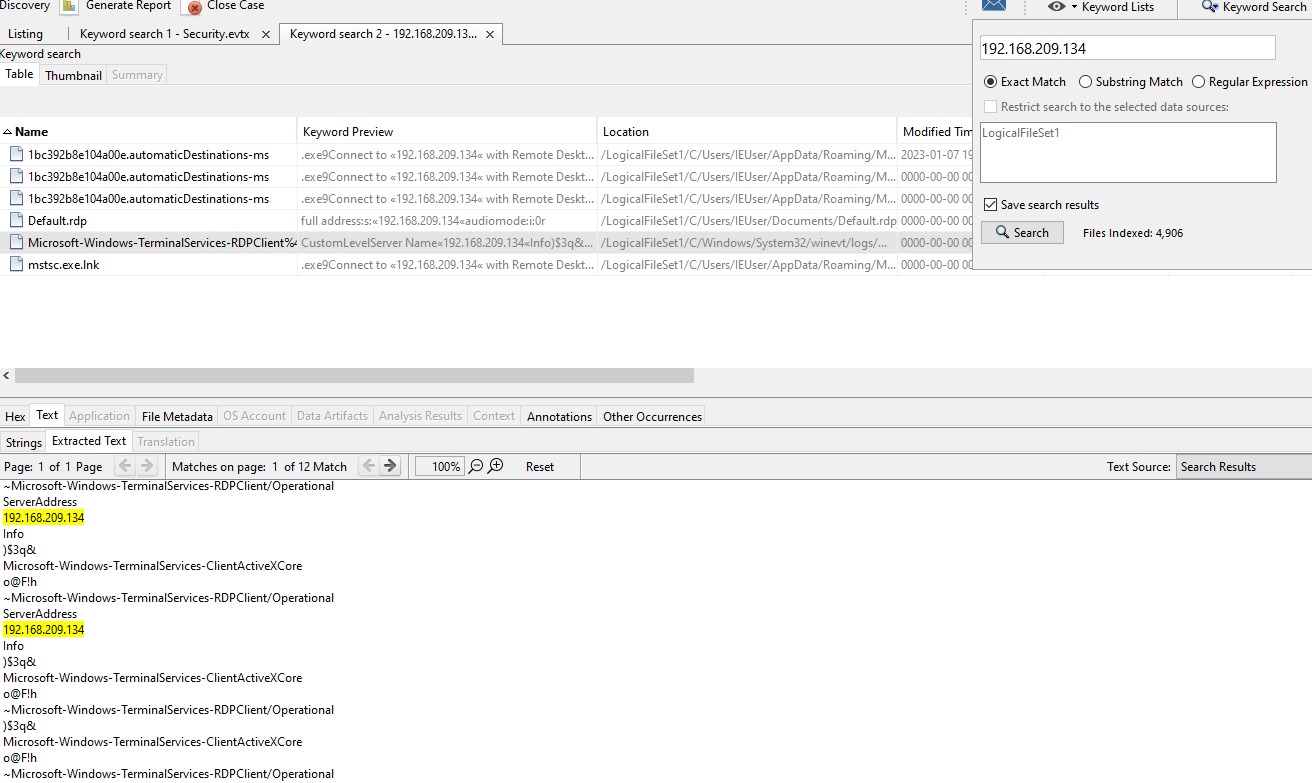Screen dimensions: 1312x783
Task: Select LogicalFileSet1 in the data sources list
Action: pos(1020,133)
